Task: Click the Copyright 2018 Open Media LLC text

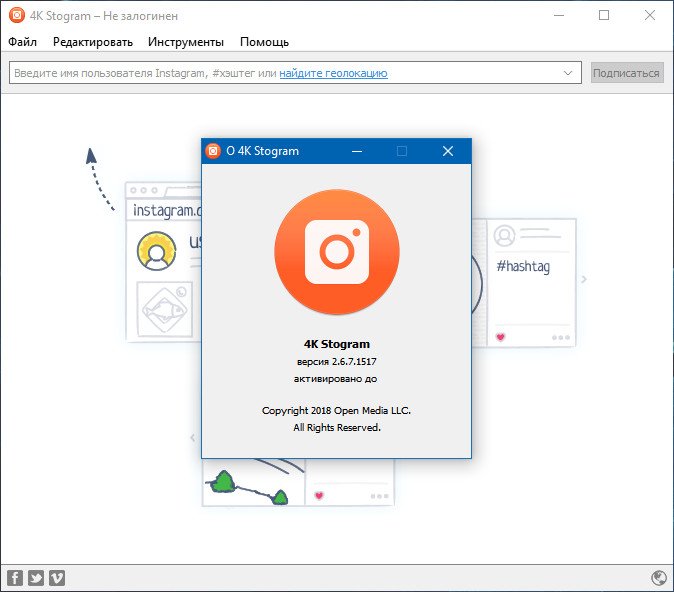Action: point(337,411)
